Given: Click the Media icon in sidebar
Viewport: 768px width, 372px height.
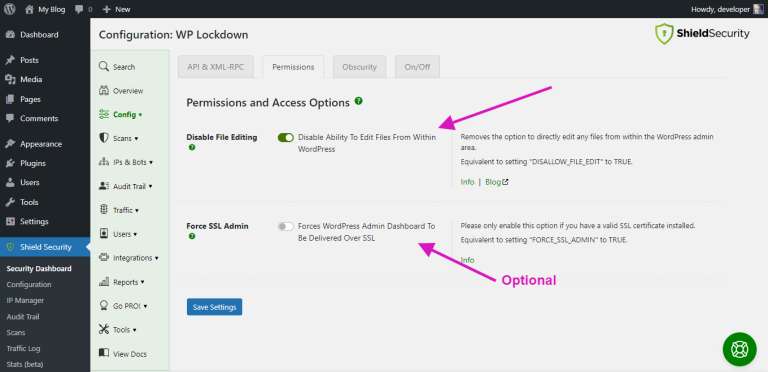Looking at the screenshot, I should click(10, 79).
